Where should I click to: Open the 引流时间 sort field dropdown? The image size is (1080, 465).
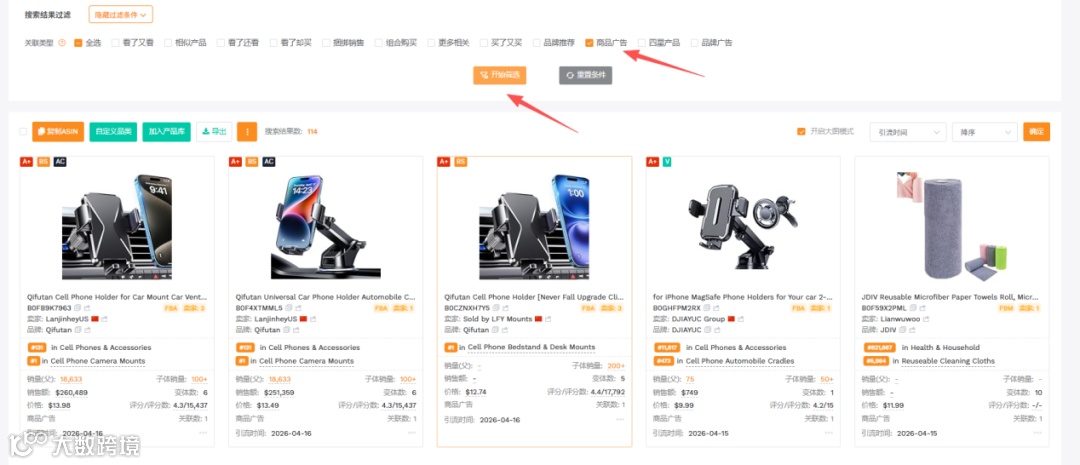coord(908,132)
